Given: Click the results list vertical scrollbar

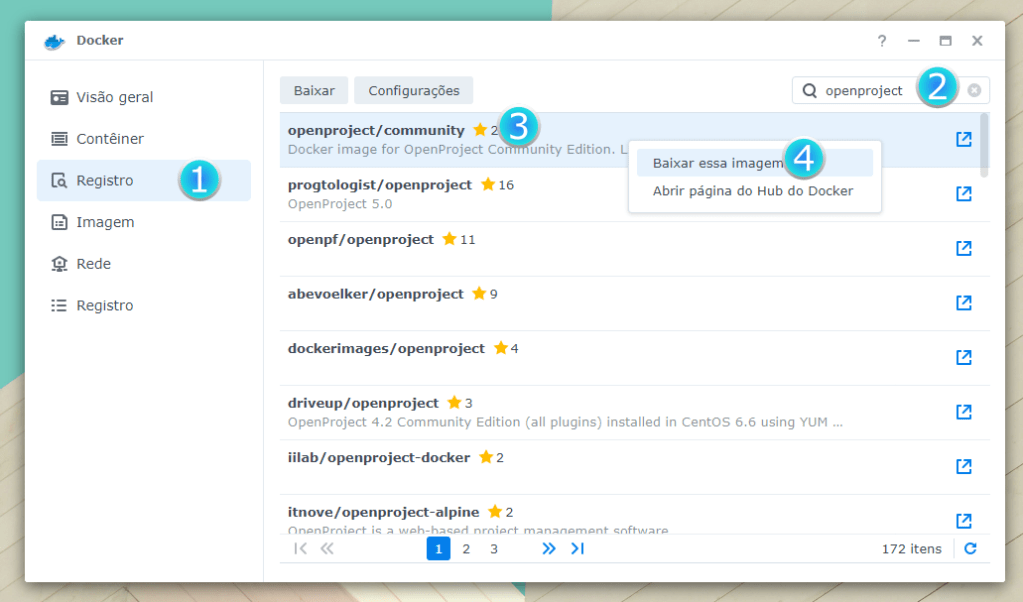Looking at the screenshot, I should (984, 145).
